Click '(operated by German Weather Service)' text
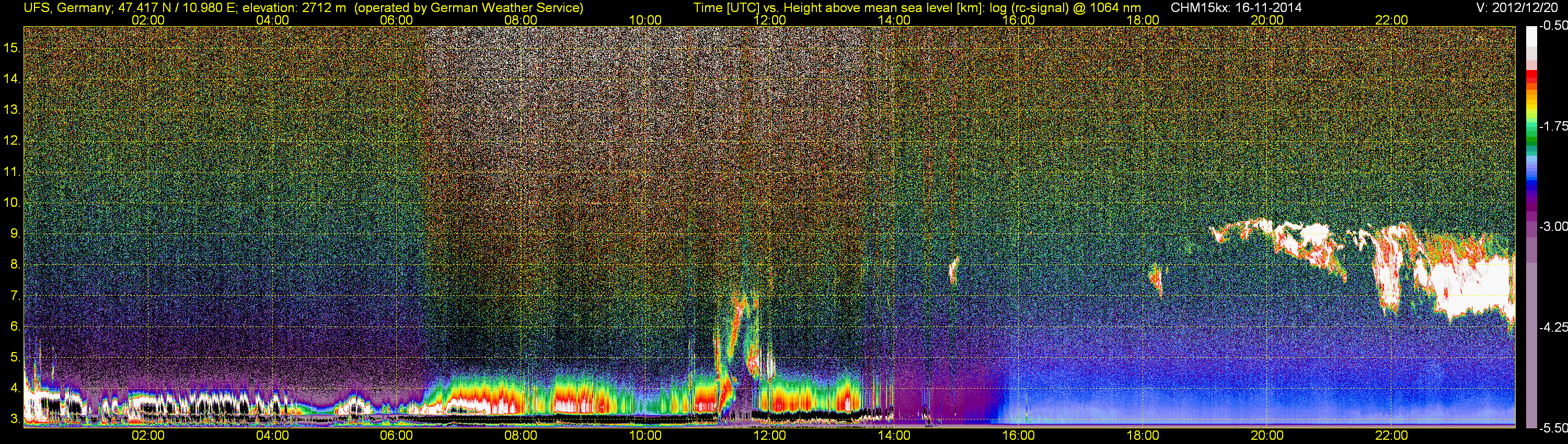This screenshot has width=1568, height=444. click(469, 8)
